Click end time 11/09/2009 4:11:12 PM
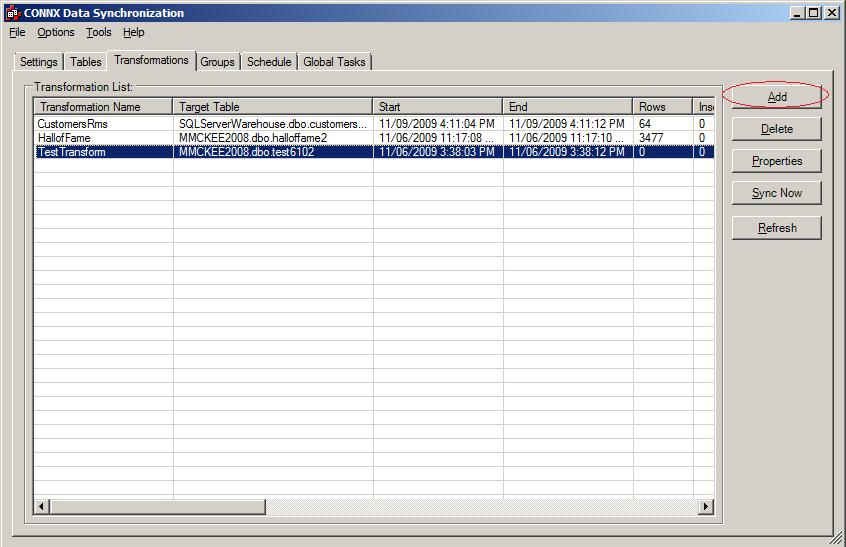846x547 pixels. point(567,124)
